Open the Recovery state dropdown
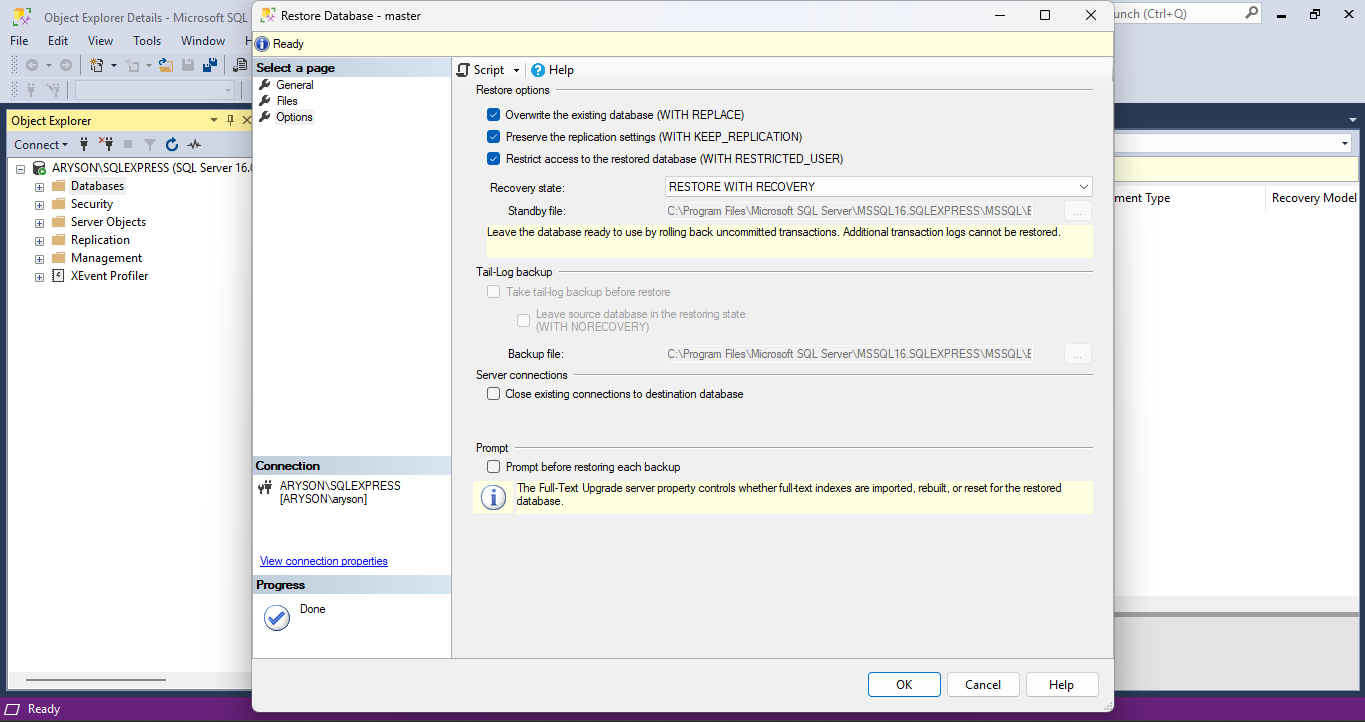 (1083, 186)
